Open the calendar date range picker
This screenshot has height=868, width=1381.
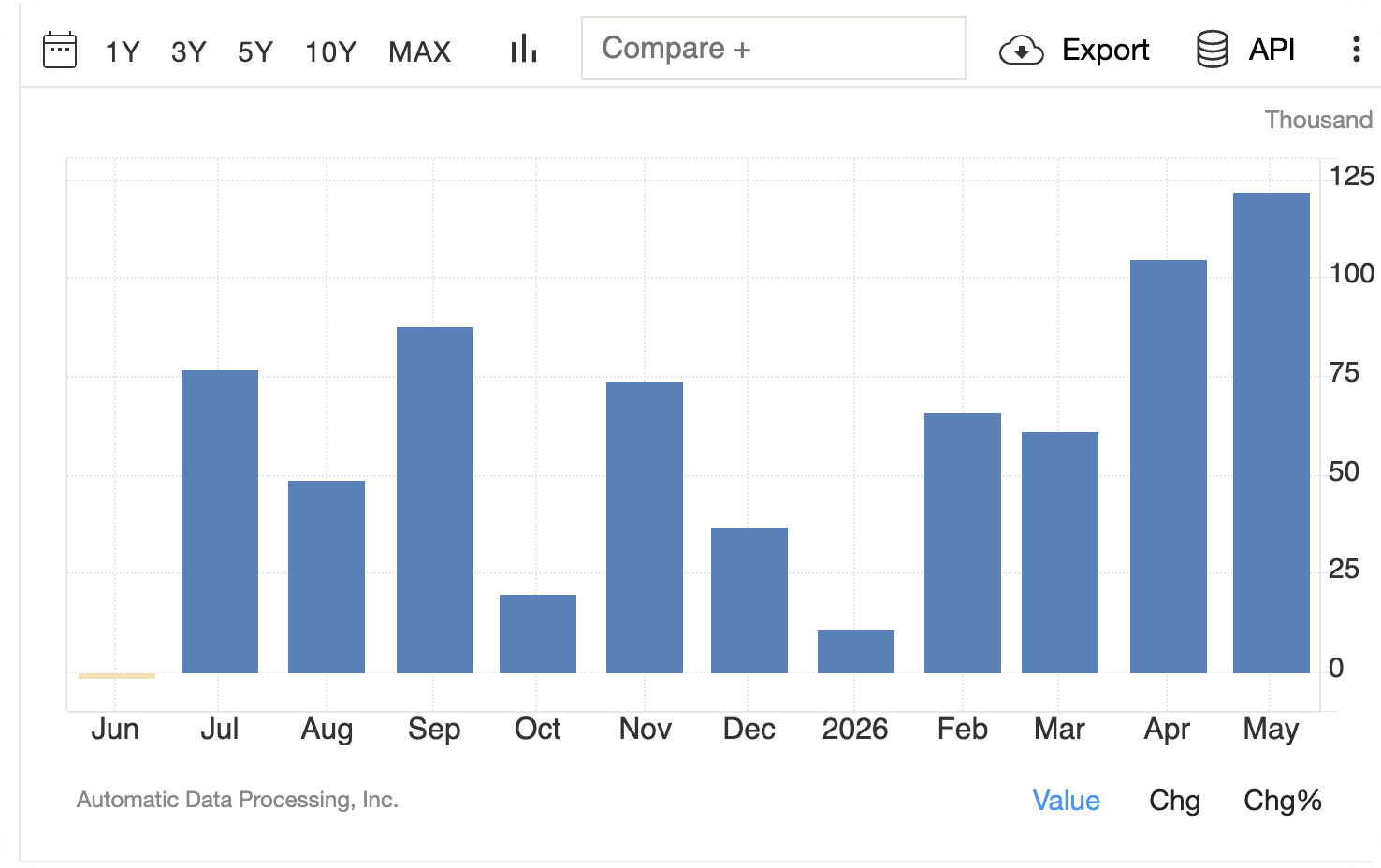tap(60, 51)
